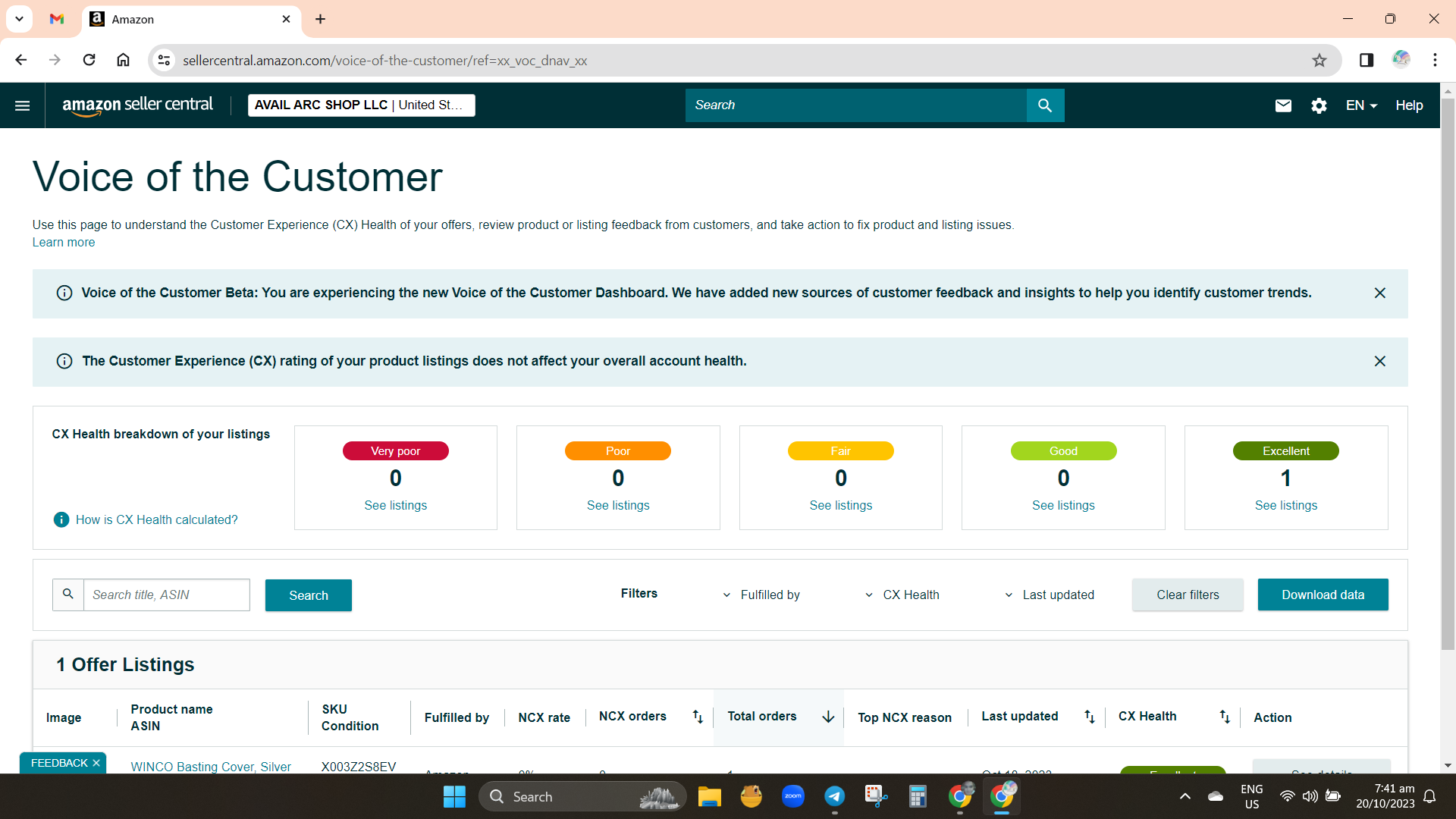Sort by CX Health column arrows
Image resolution: width=1456 pixels, height=819 pixels.
1224,717
